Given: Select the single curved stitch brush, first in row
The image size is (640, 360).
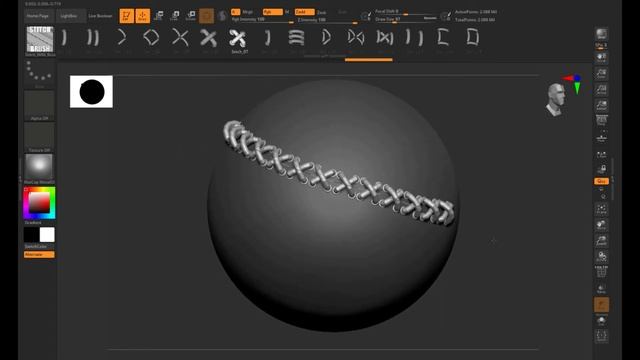Looking at the screenshot, I should pyautogui.click(x=64, y=38).
